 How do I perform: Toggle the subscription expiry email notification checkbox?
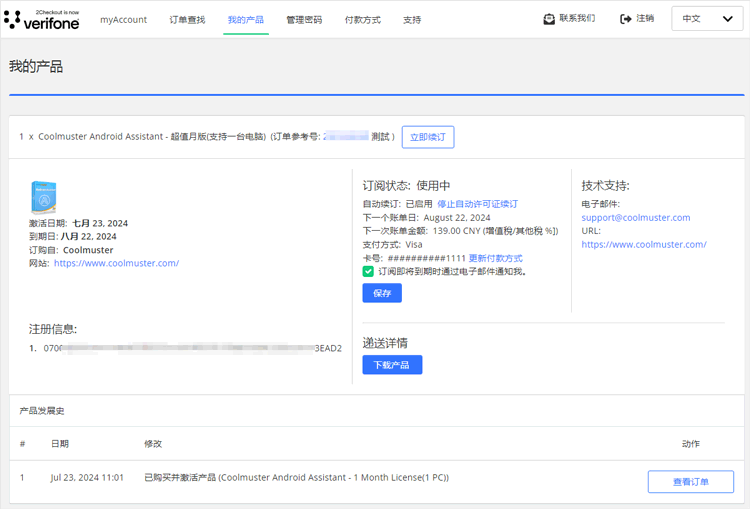point(368,271)
